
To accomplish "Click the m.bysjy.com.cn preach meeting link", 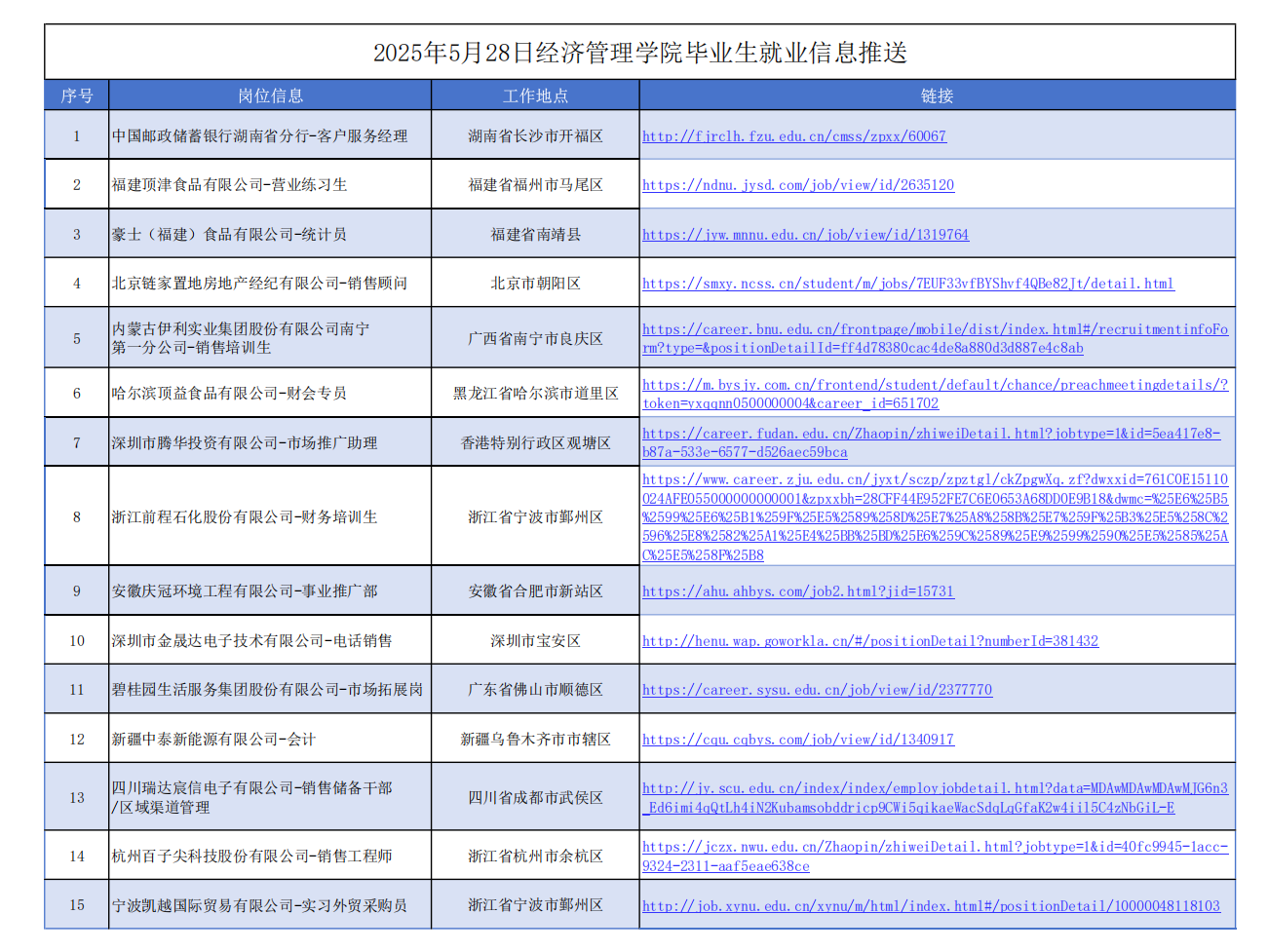I will [x=934, y=386].
